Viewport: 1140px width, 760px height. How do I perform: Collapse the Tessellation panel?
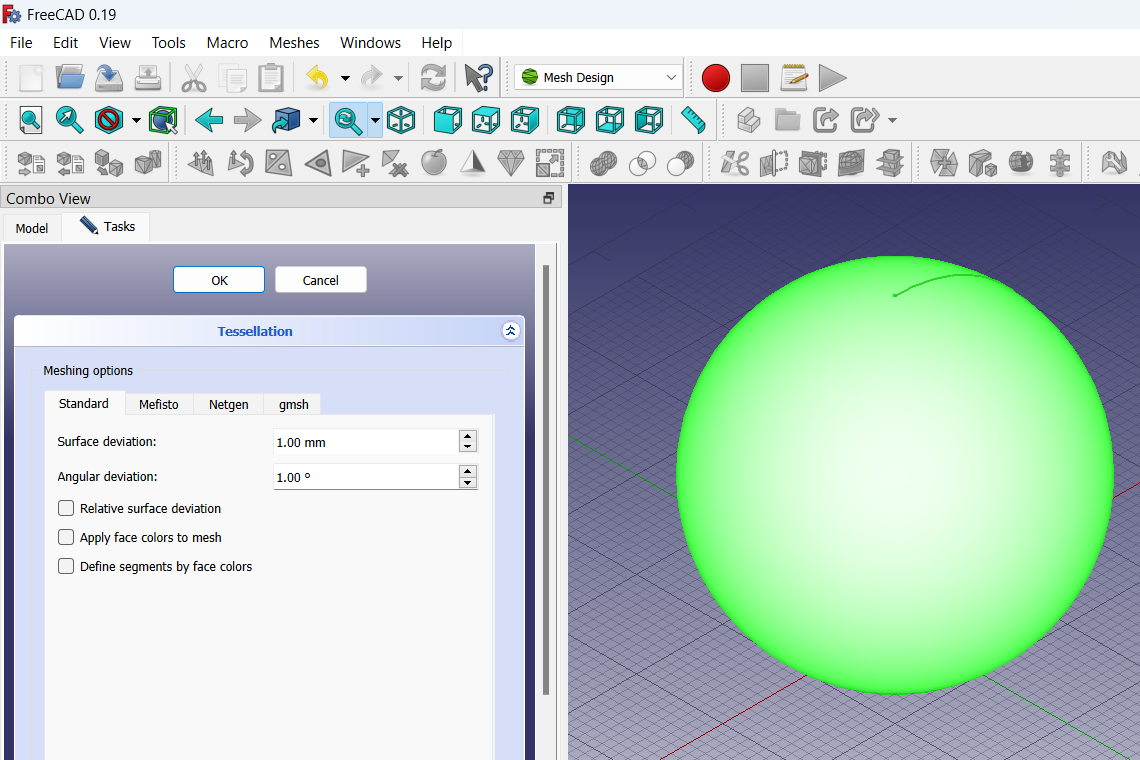pos(511,330)
